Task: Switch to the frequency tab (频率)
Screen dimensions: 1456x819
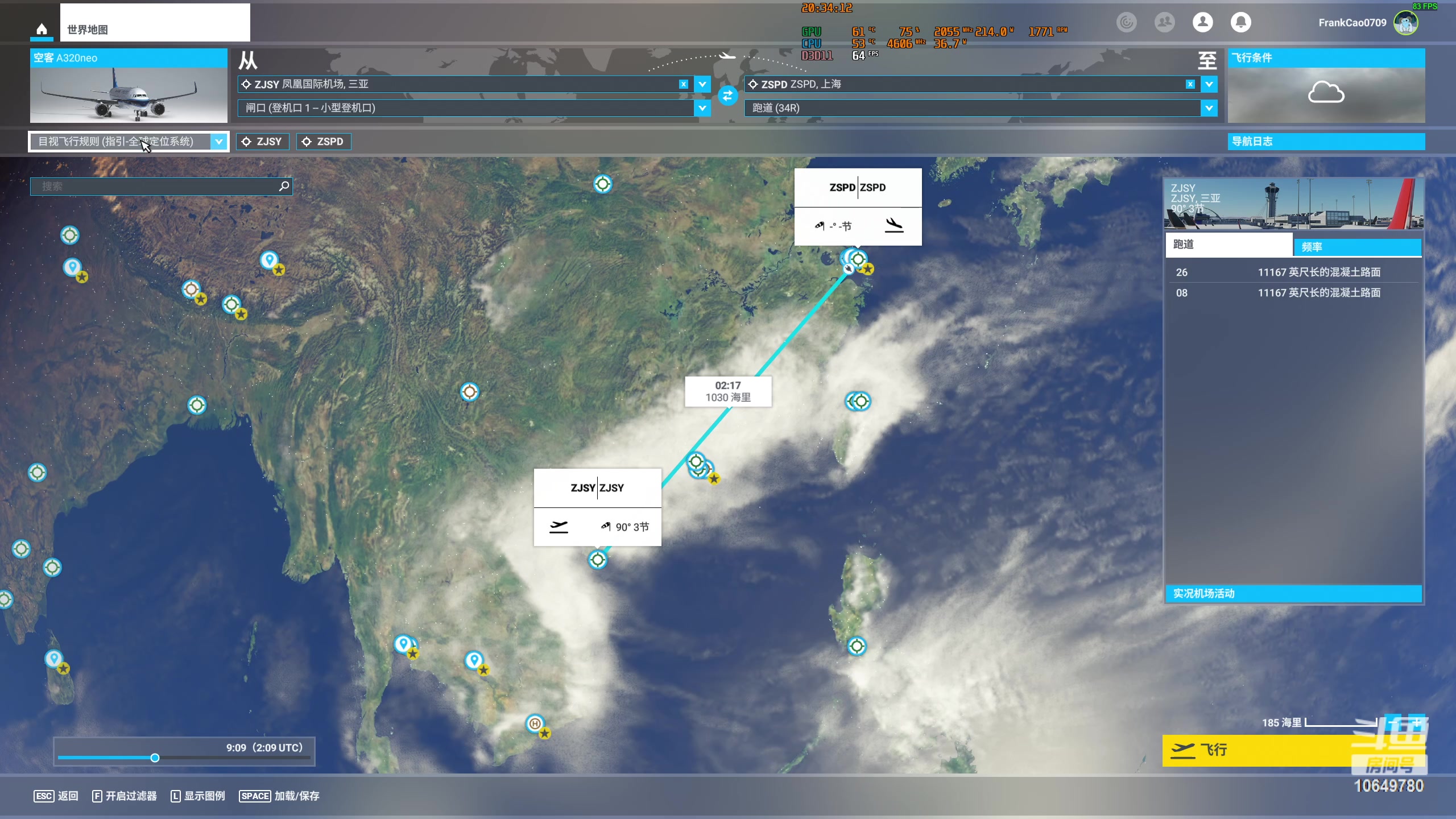Action: [1358, 247]
